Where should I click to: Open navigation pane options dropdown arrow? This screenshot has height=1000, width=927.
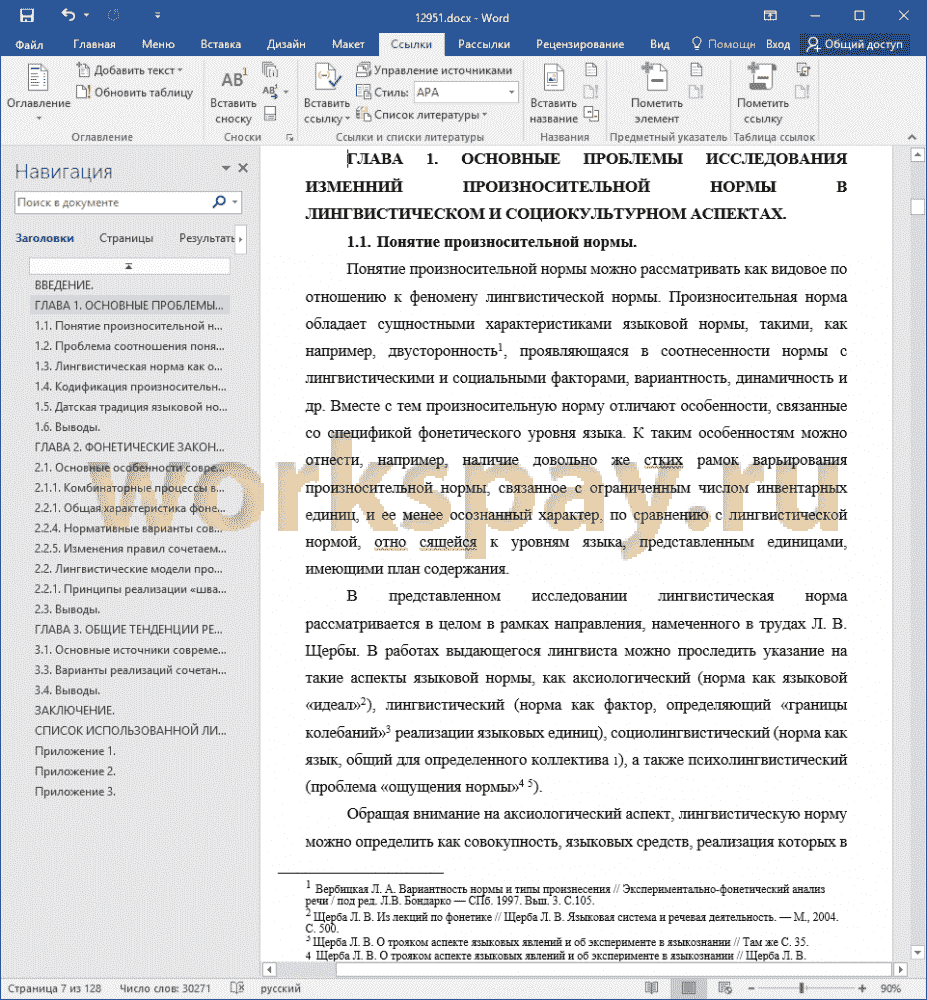coord(226,168)
